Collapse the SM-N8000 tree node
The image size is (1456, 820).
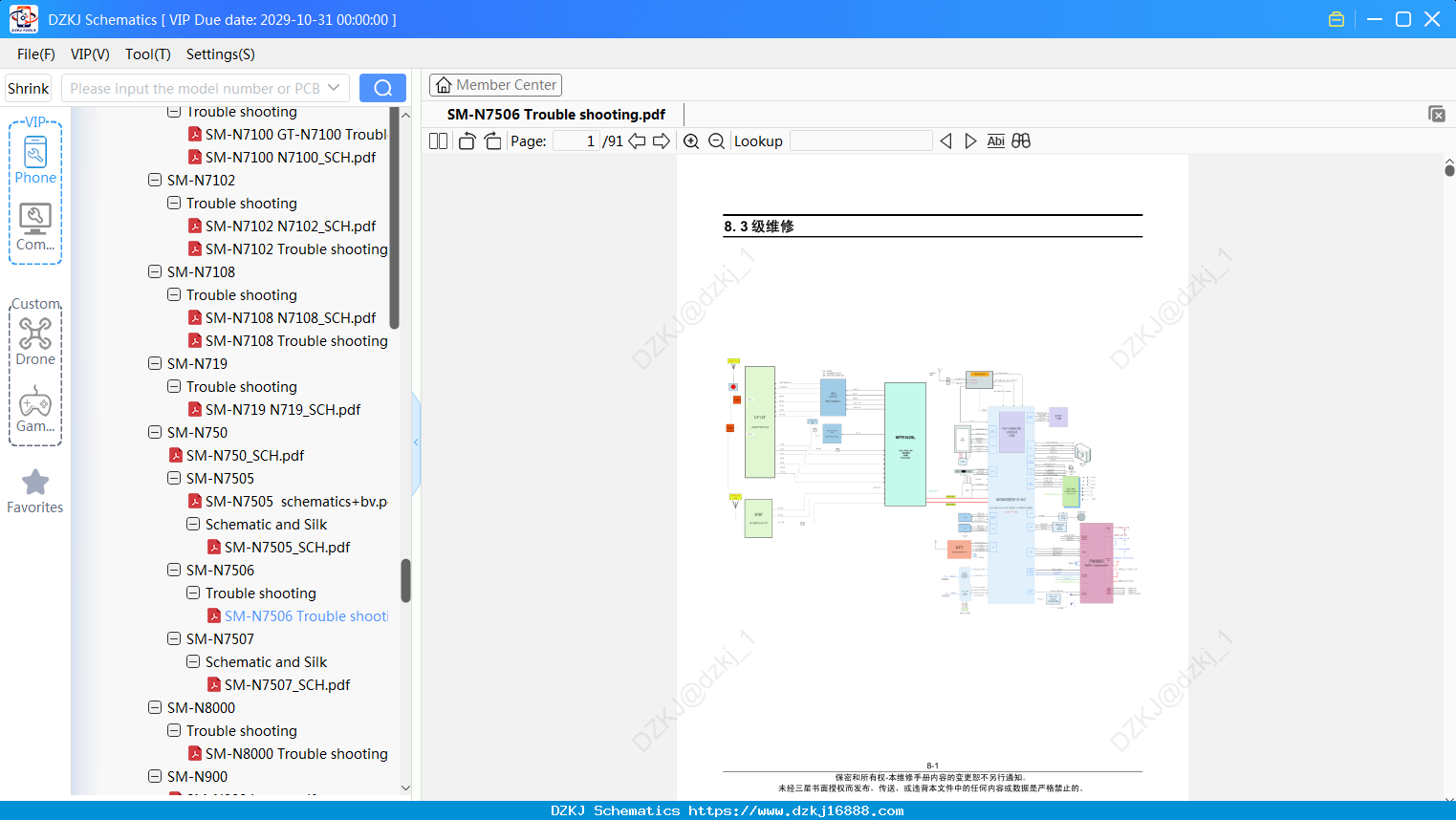155,708
